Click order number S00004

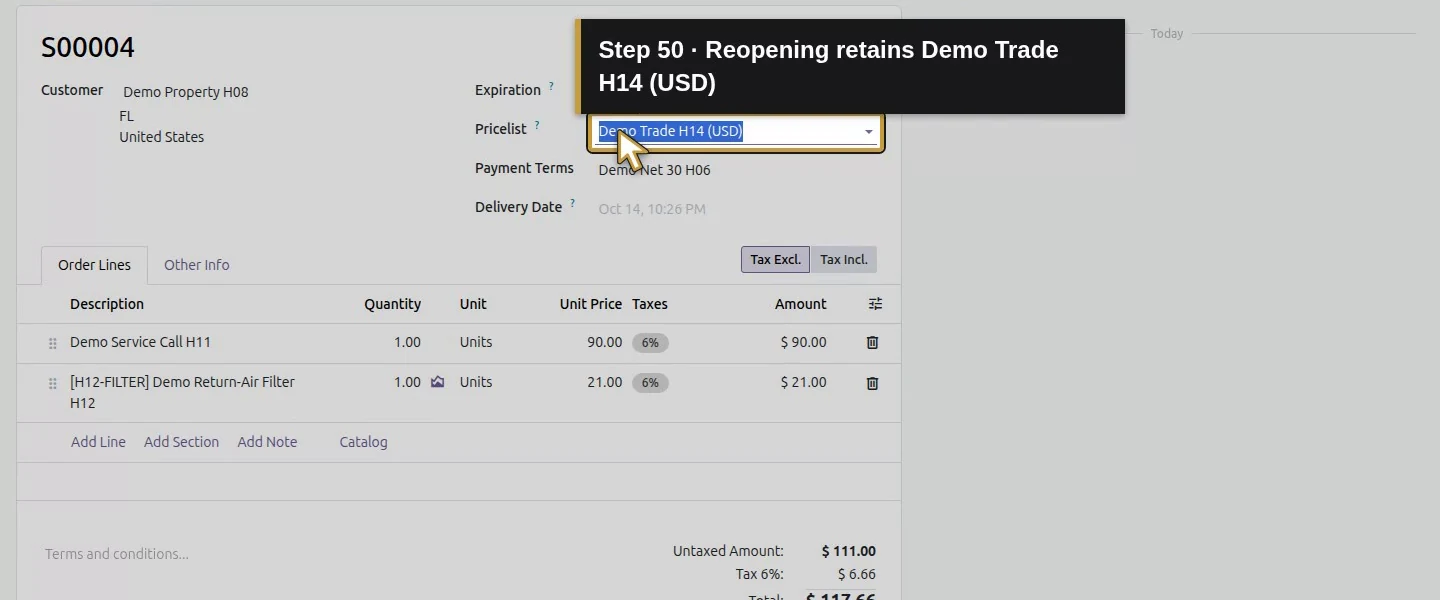pos(88,47)
